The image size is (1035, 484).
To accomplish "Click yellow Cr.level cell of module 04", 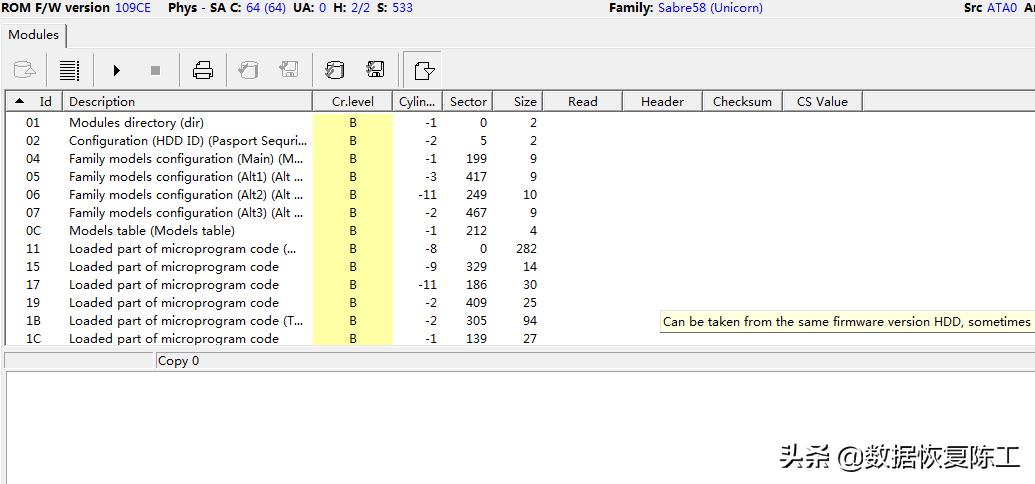I will click(x=353, y=159).
